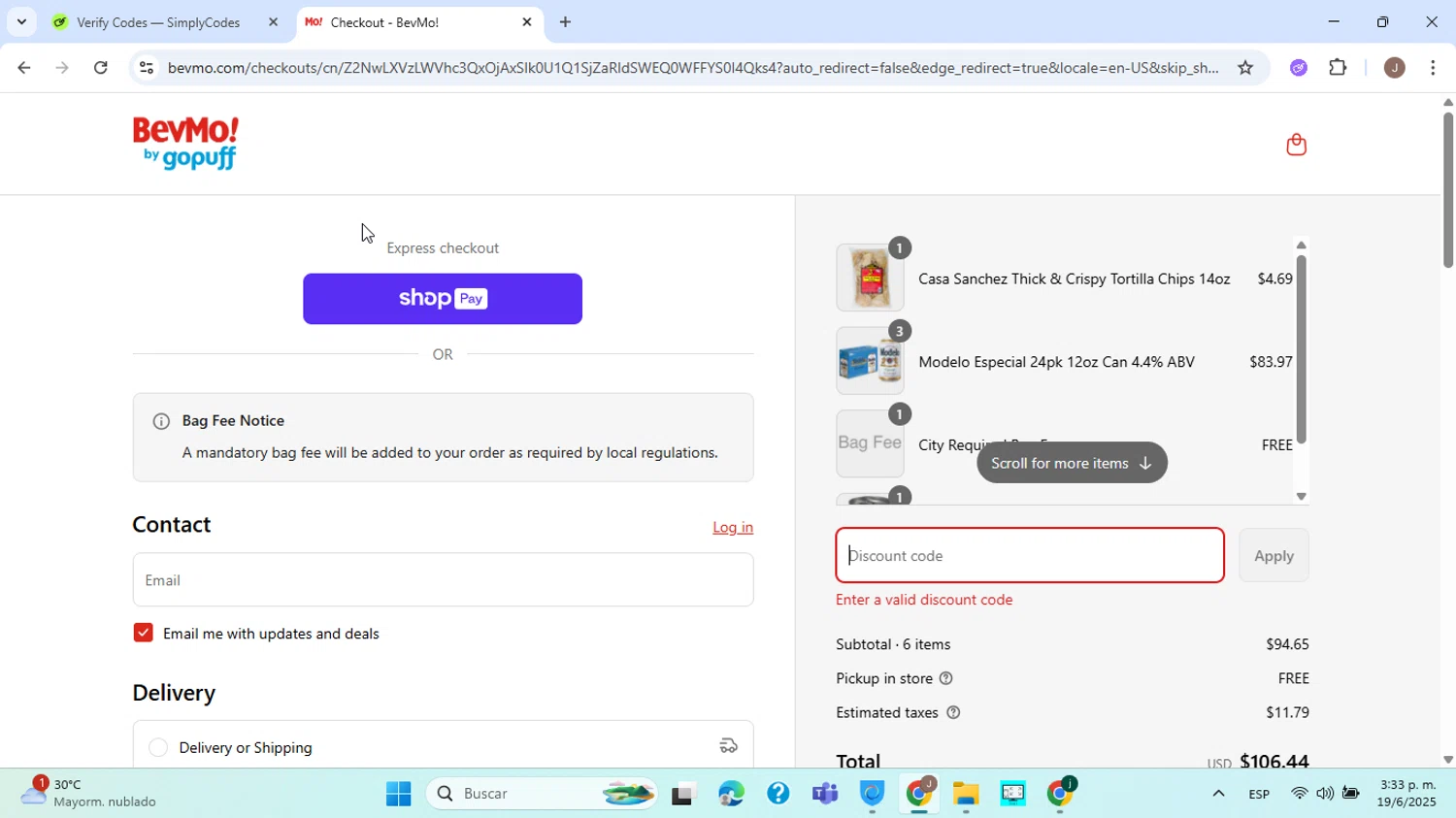1456x818 pixels.
Task: Click the Log in link
Action: point(733,527)
